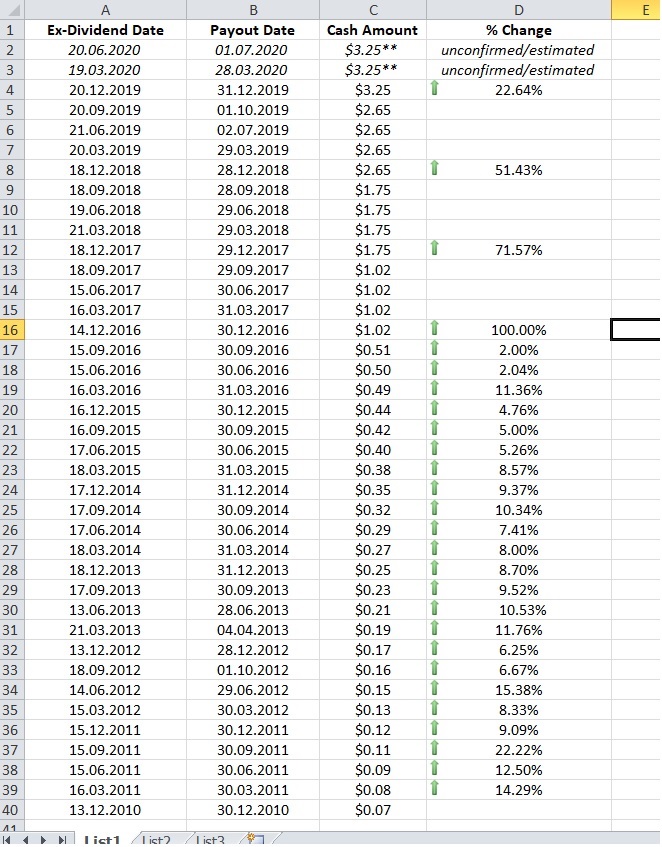Viewport: 662px width, 847px height.
Task: Select column D header
Action: 518,10
